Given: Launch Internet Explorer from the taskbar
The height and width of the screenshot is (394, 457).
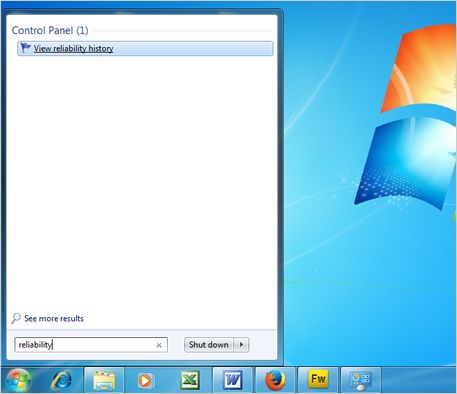Looking at the screenshot, I should click(x=61, y=380).
